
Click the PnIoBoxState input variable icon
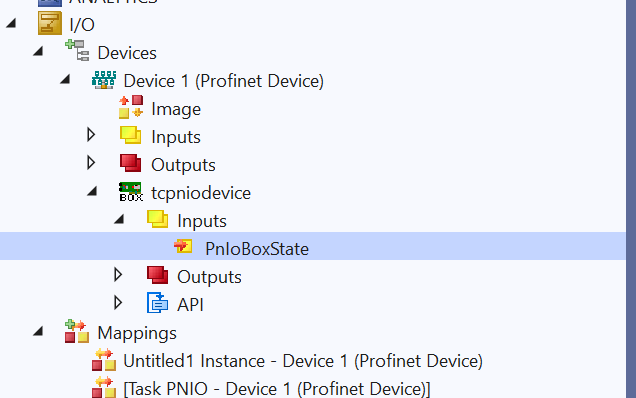tap(183, 246)
